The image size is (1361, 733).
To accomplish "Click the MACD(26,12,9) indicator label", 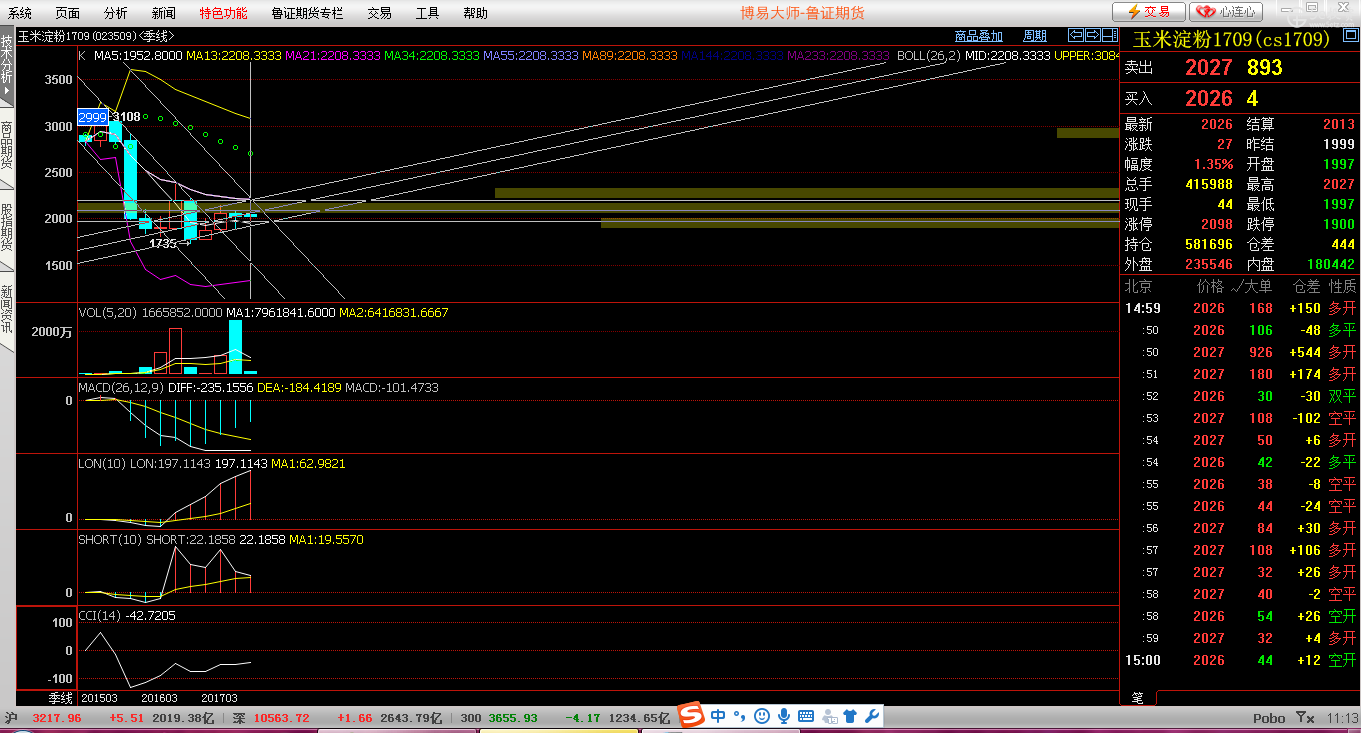I will (123, 387).
